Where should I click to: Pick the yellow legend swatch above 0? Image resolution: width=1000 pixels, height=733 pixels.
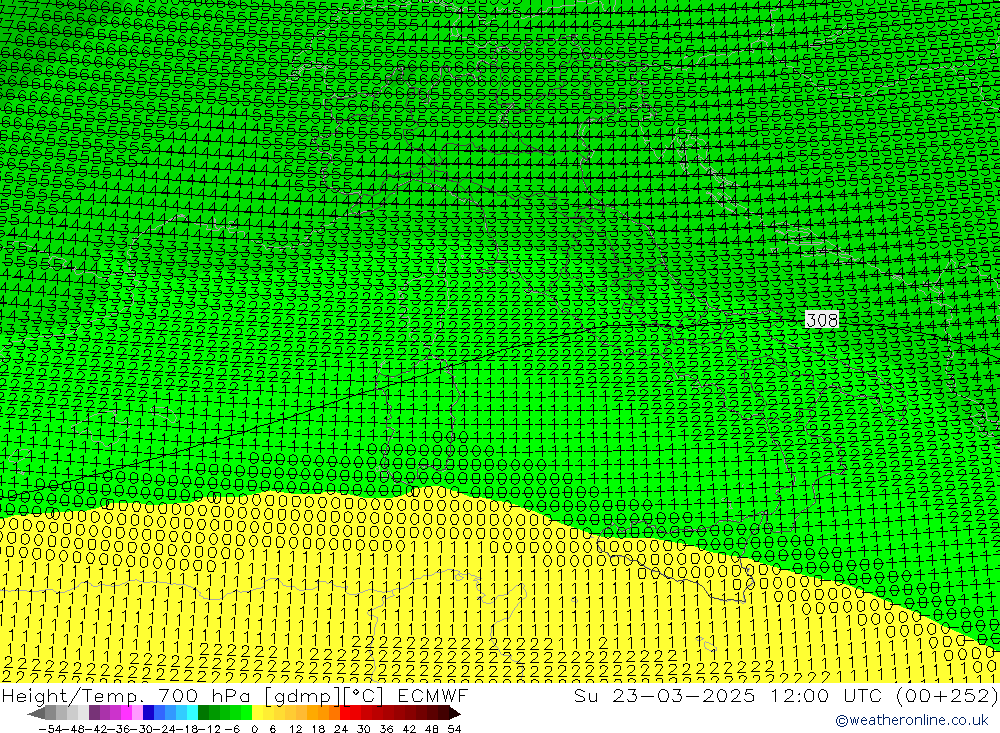pos(258,713)
